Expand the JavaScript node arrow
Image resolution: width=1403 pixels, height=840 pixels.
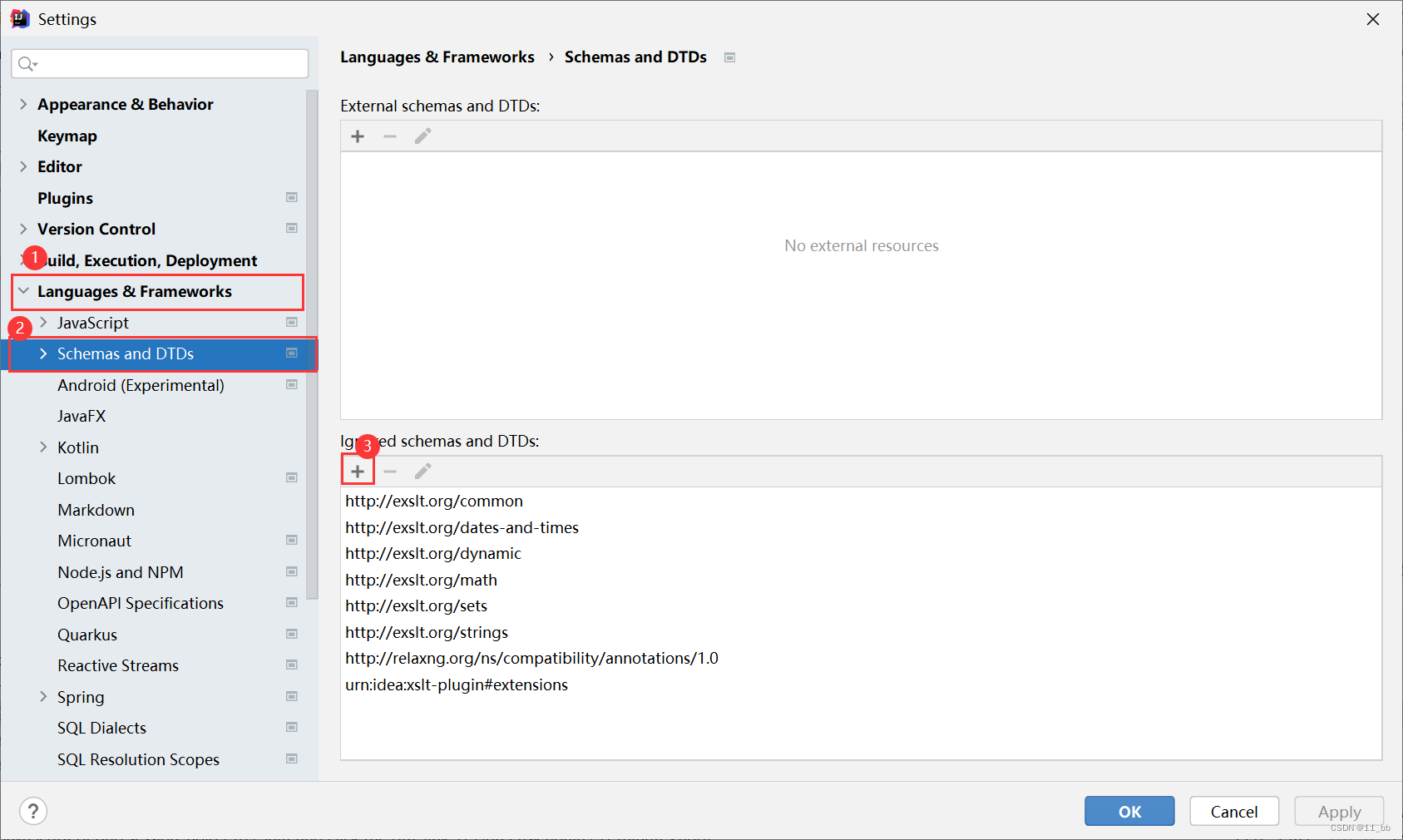[x=43, y=322]
